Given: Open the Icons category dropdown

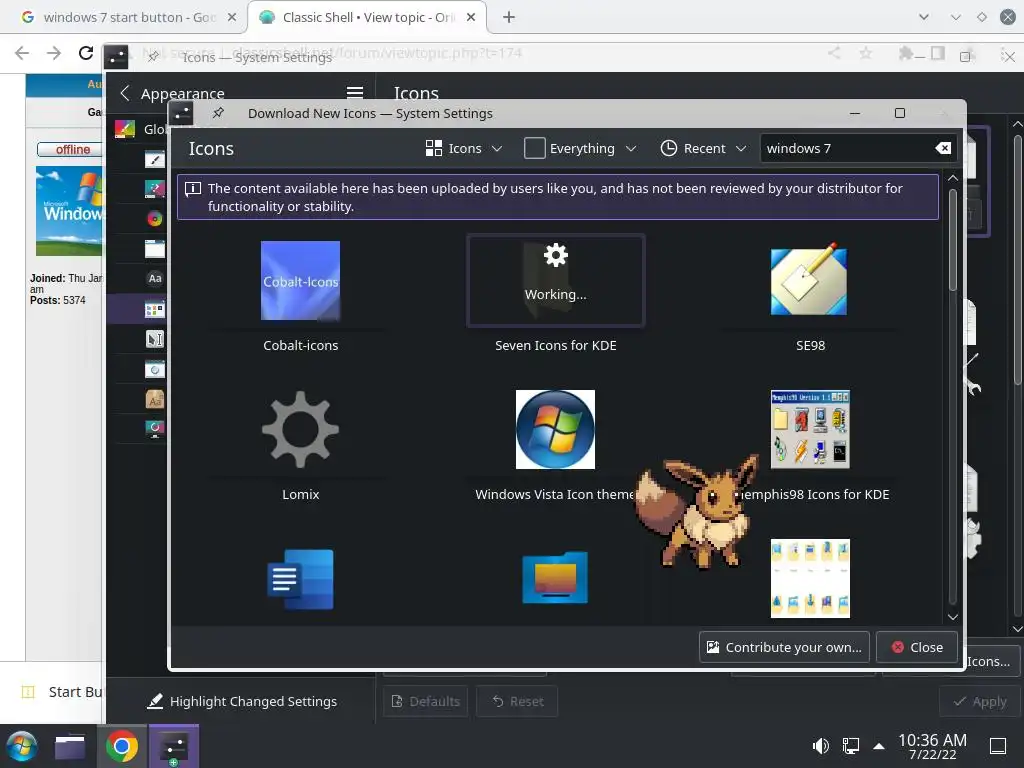Looking at the screenshot, I should 464,148.
